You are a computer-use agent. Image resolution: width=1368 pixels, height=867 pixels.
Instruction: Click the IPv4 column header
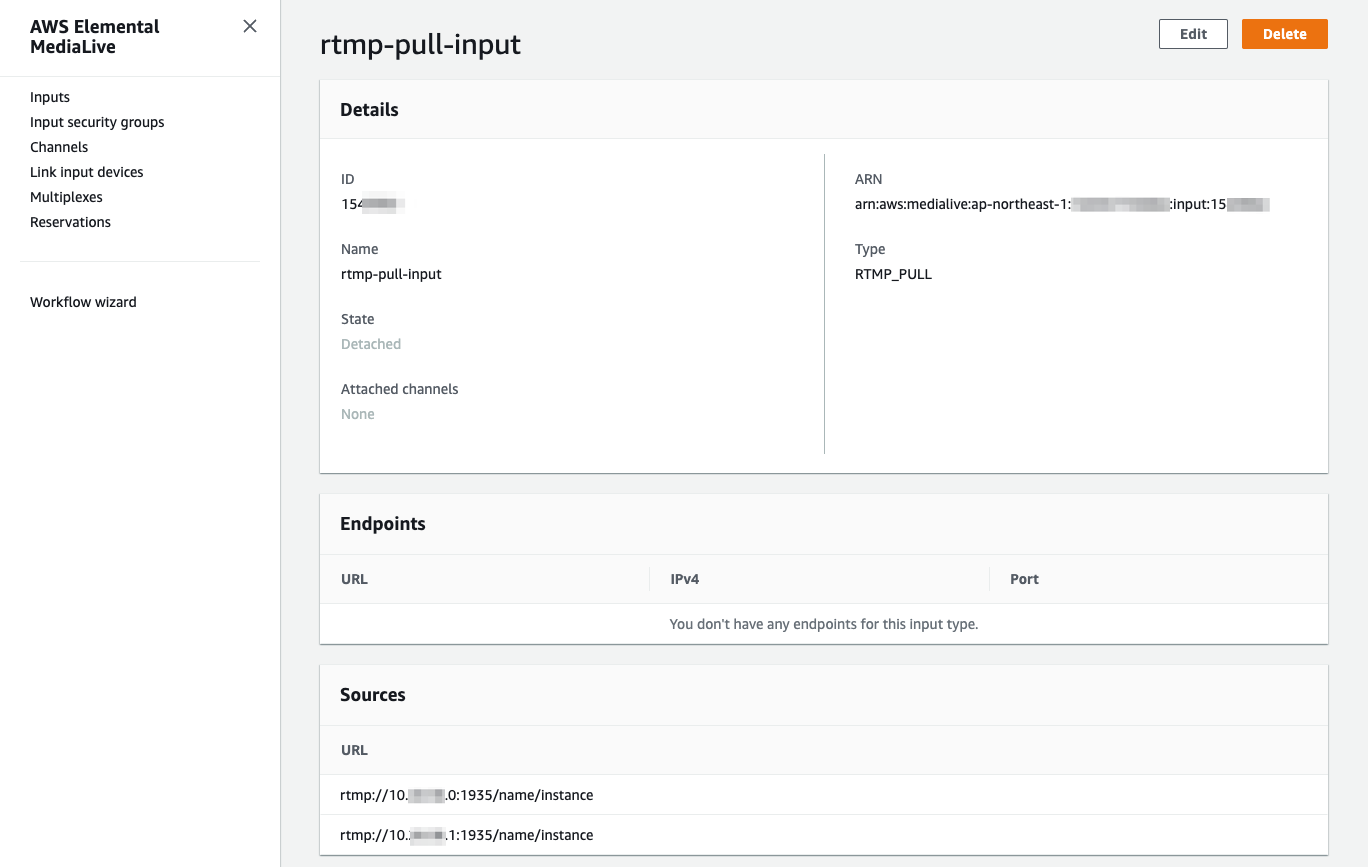685,579
